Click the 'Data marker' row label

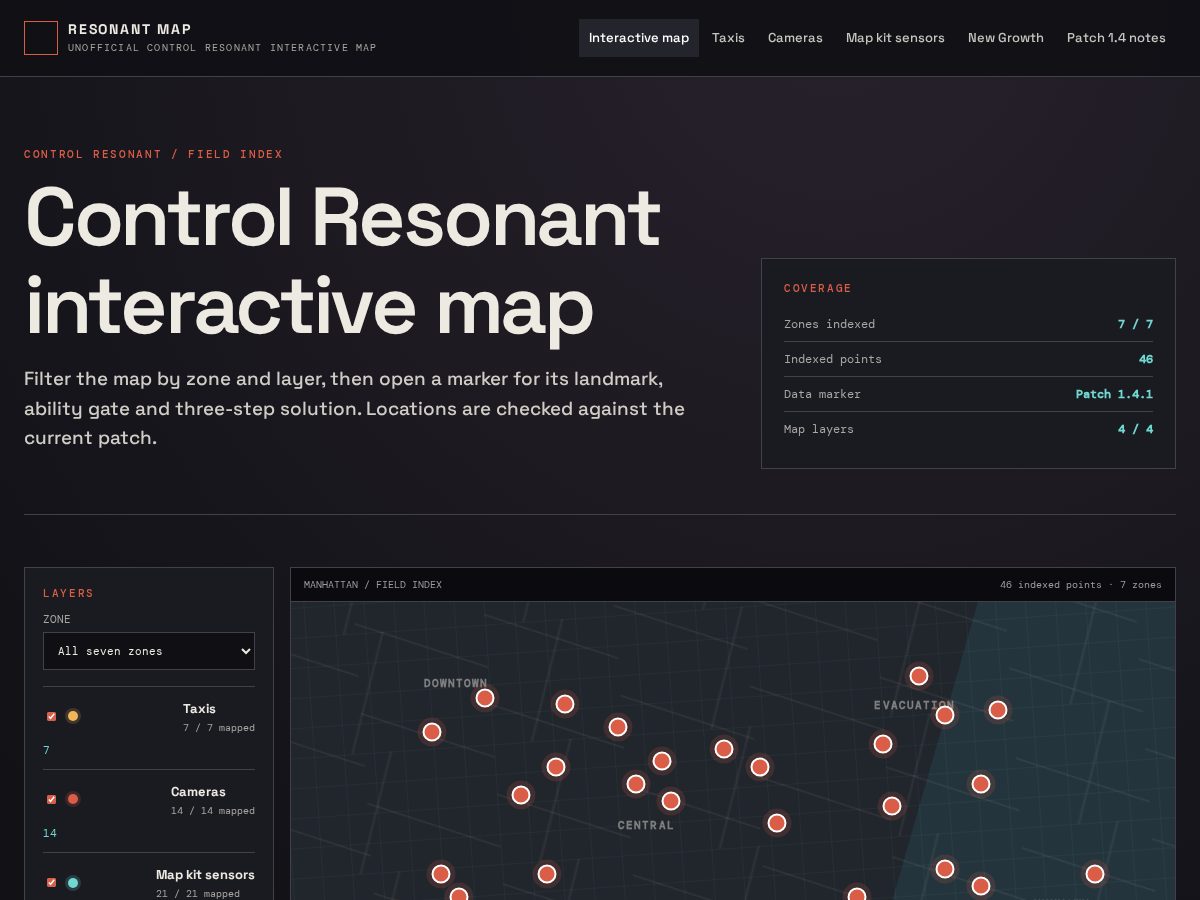[x=822, y=394]
